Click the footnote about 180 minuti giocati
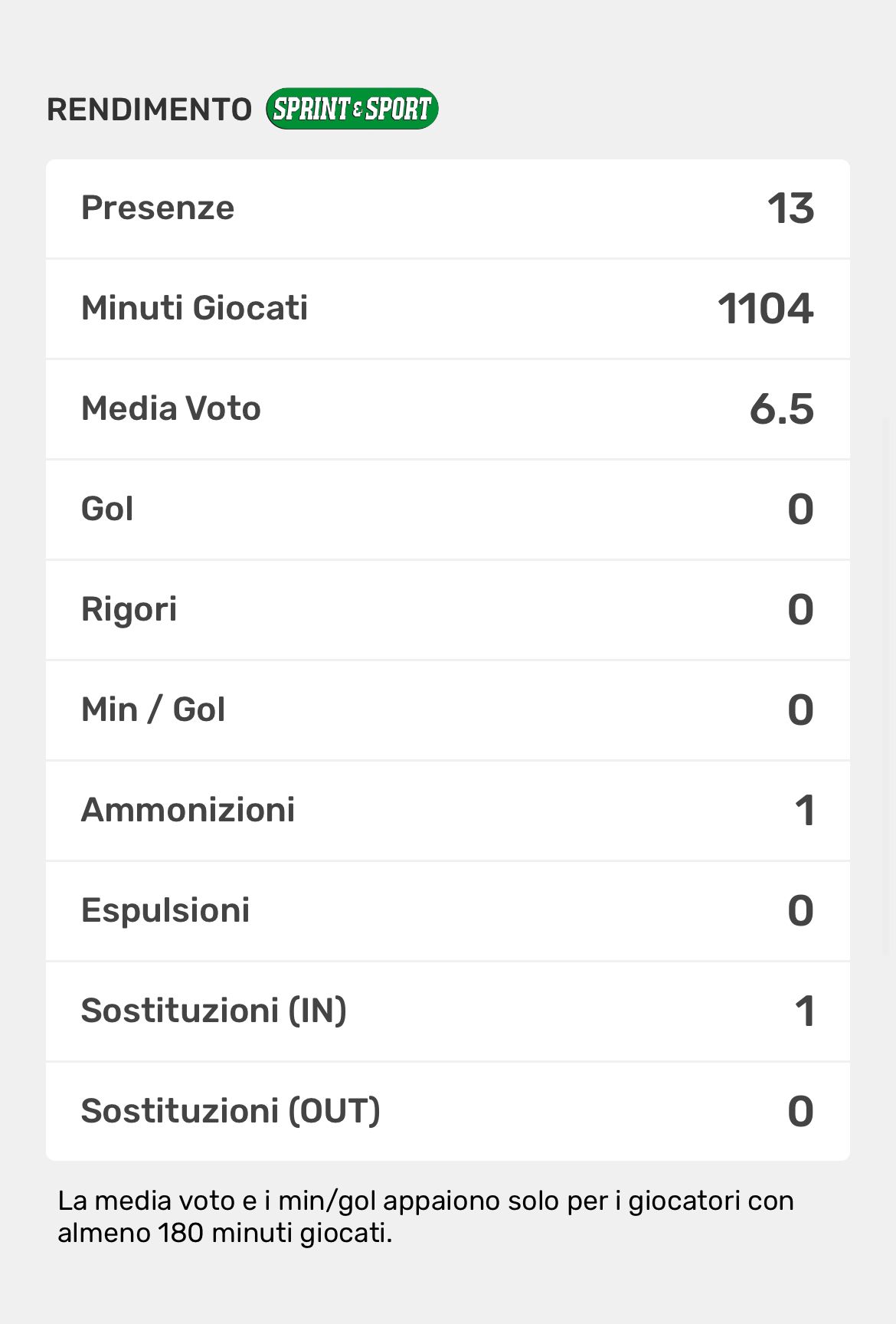Image resolution: width=896 pixels, height=1324 pixels. [425, 1216]
